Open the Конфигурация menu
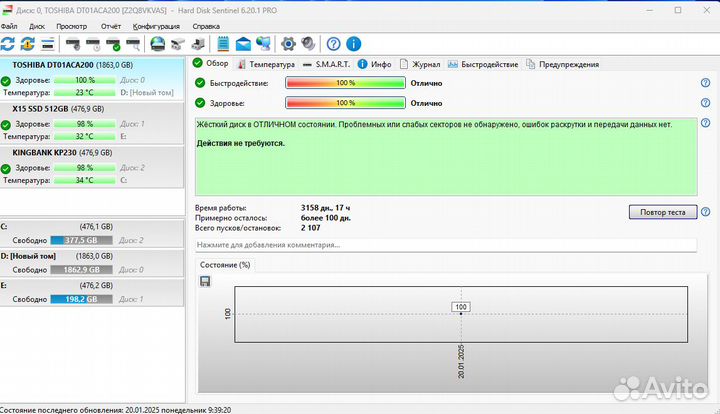The image size is (720, 414). (156, 26)
